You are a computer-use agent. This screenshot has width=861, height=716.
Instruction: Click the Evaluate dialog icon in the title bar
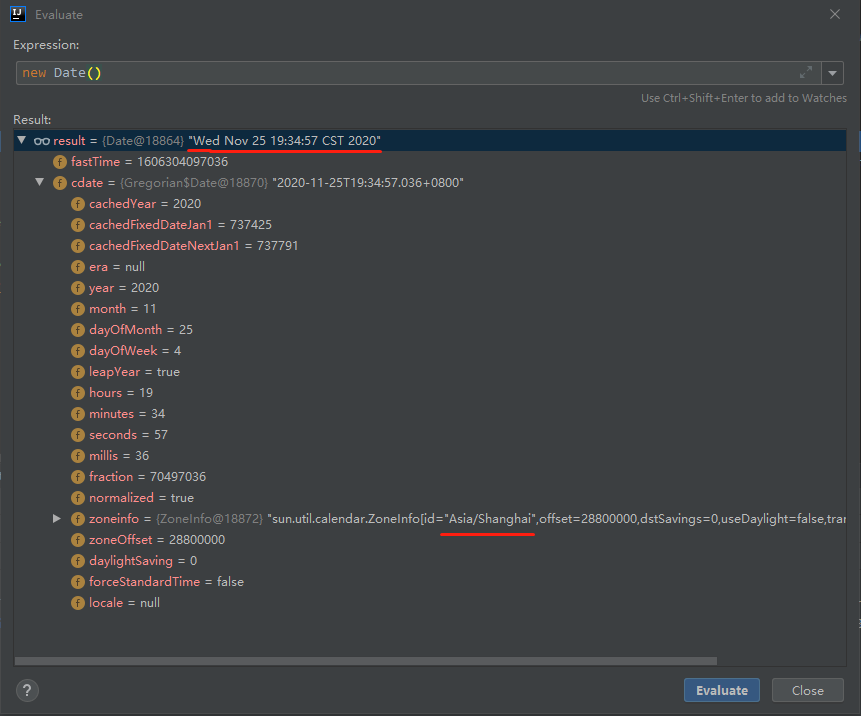[17, 14]
